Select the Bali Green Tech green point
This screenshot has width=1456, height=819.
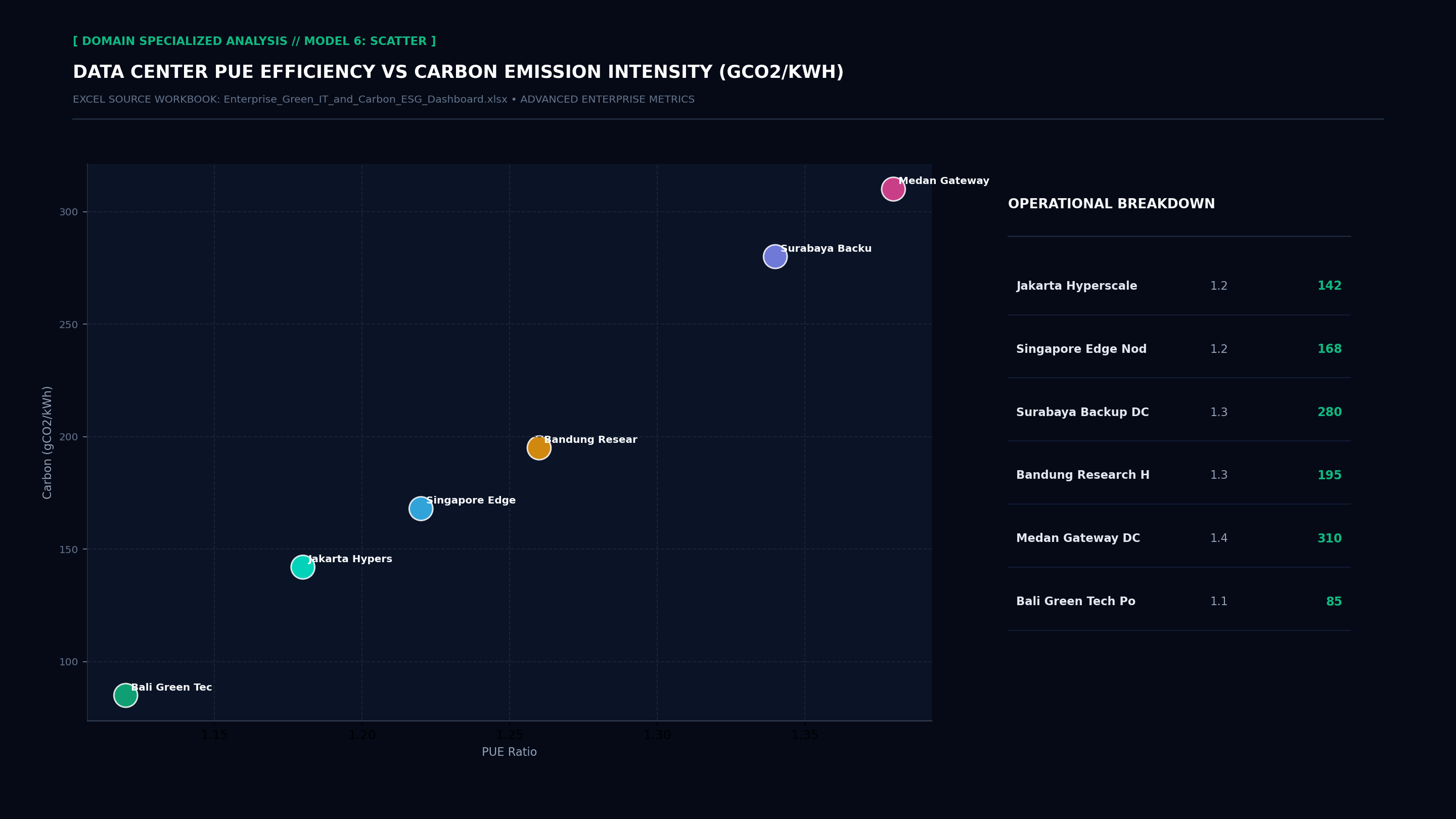125,695
